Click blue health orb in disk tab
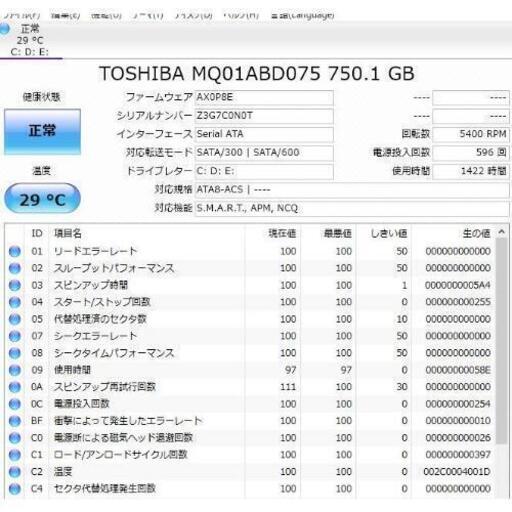The width and height of the screenshot is (512, 512). (5, 29)
